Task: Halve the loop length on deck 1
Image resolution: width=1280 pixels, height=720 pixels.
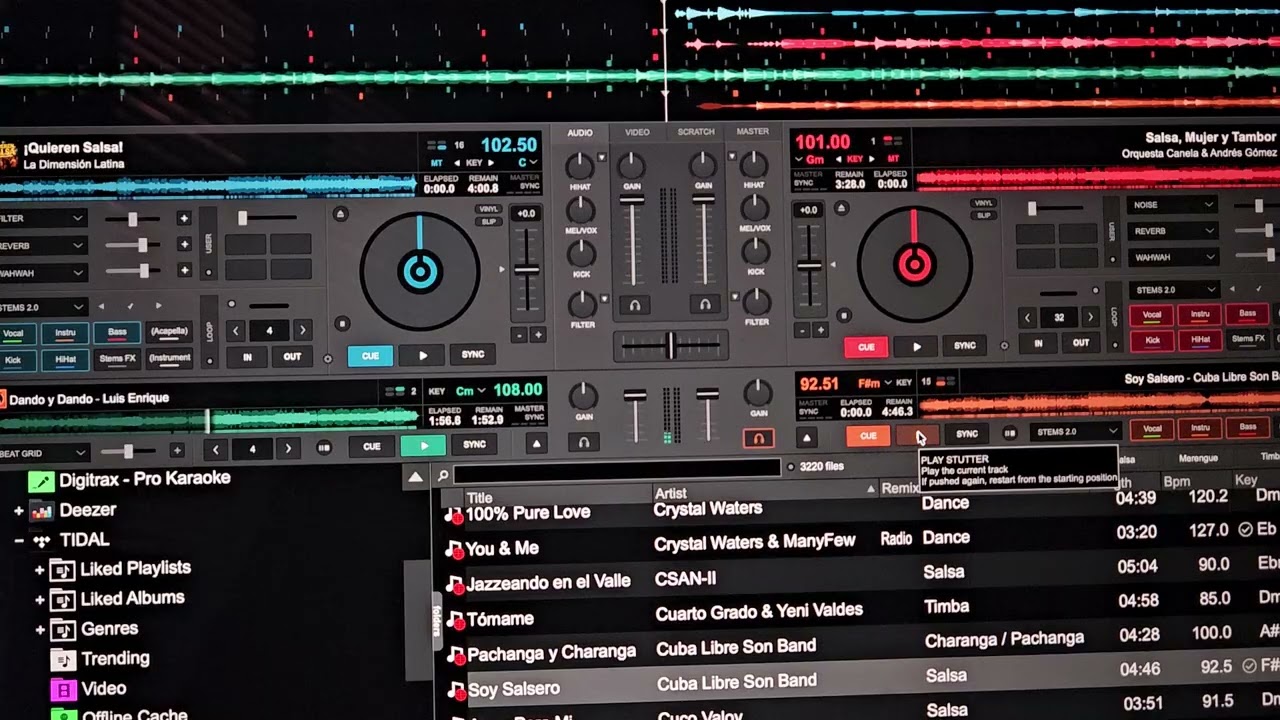Action: click(x=236, y=330)
